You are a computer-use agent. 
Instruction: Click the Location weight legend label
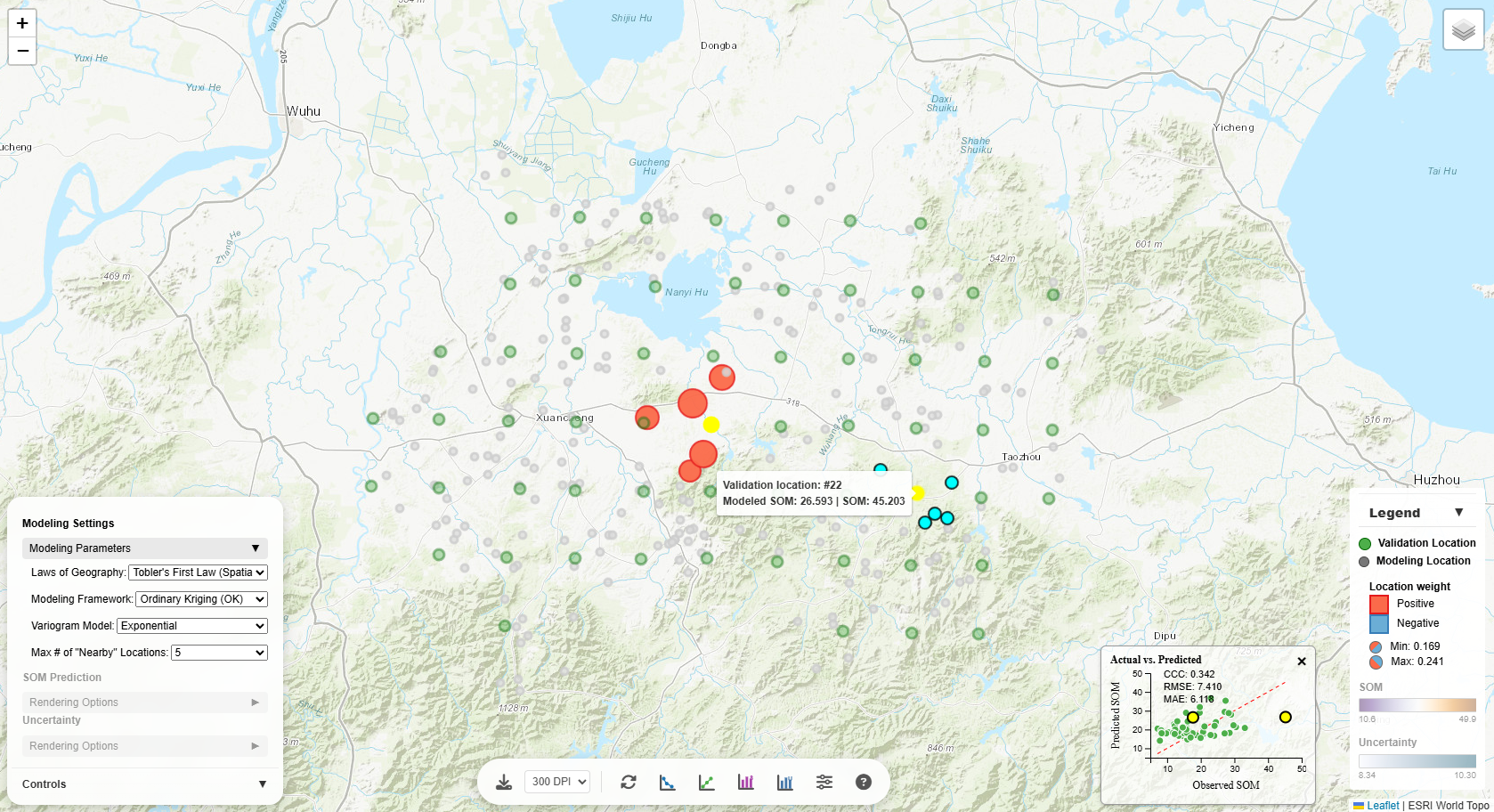click(1409, 587)
